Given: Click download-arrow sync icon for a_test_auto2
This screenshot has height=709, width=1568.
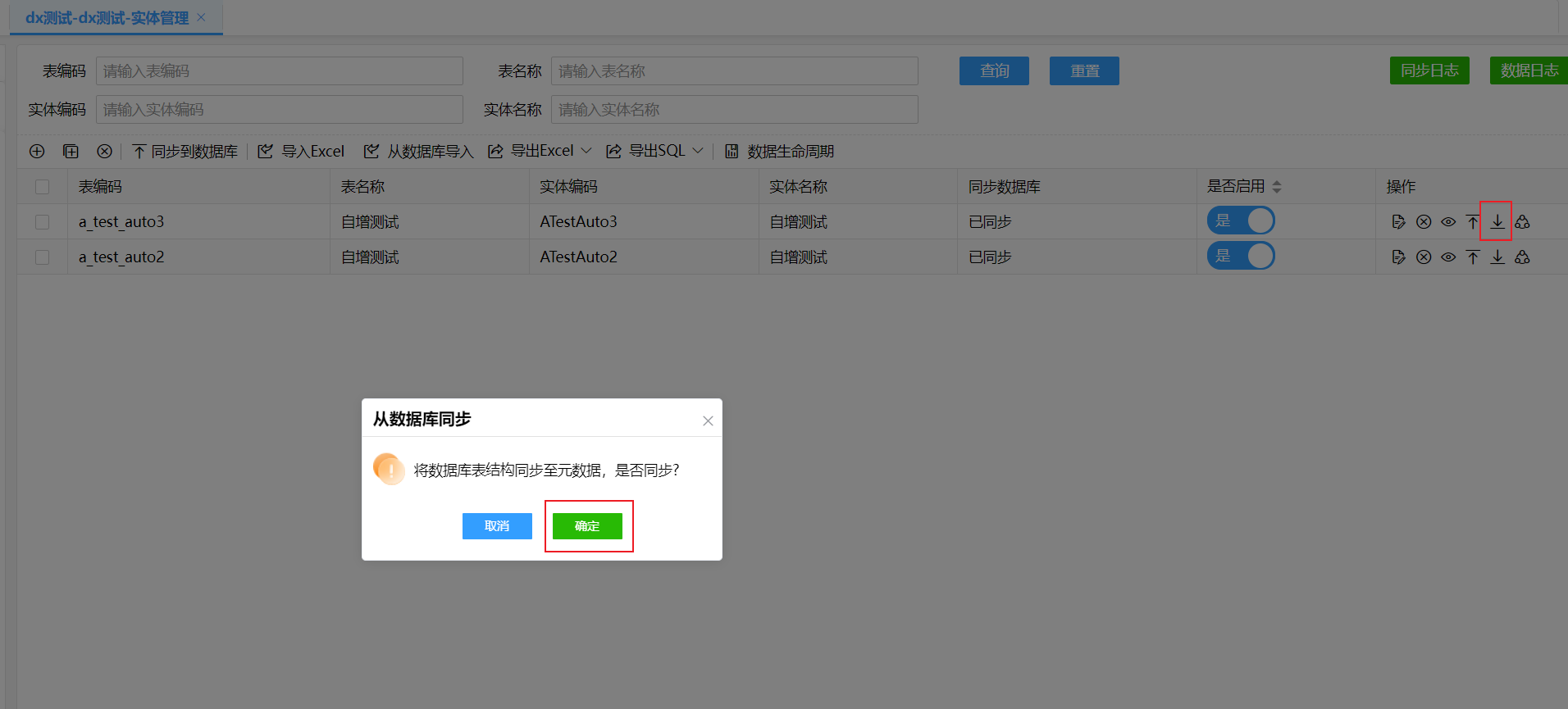Looking at the screenshot, I should coord(1497,257).
